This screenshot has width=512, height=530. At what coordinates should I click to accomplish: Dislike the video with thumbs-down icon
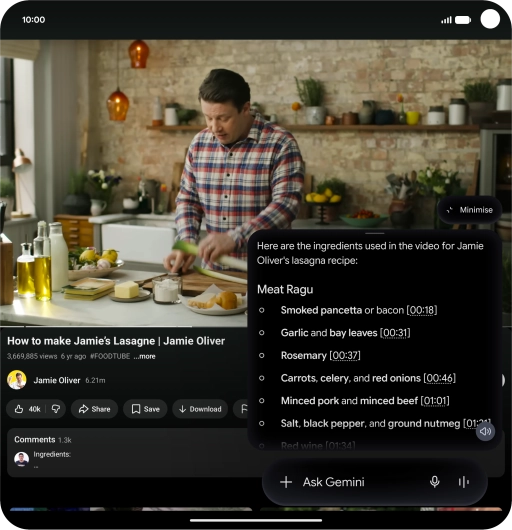pyautogui.click(x=56, y=409)
